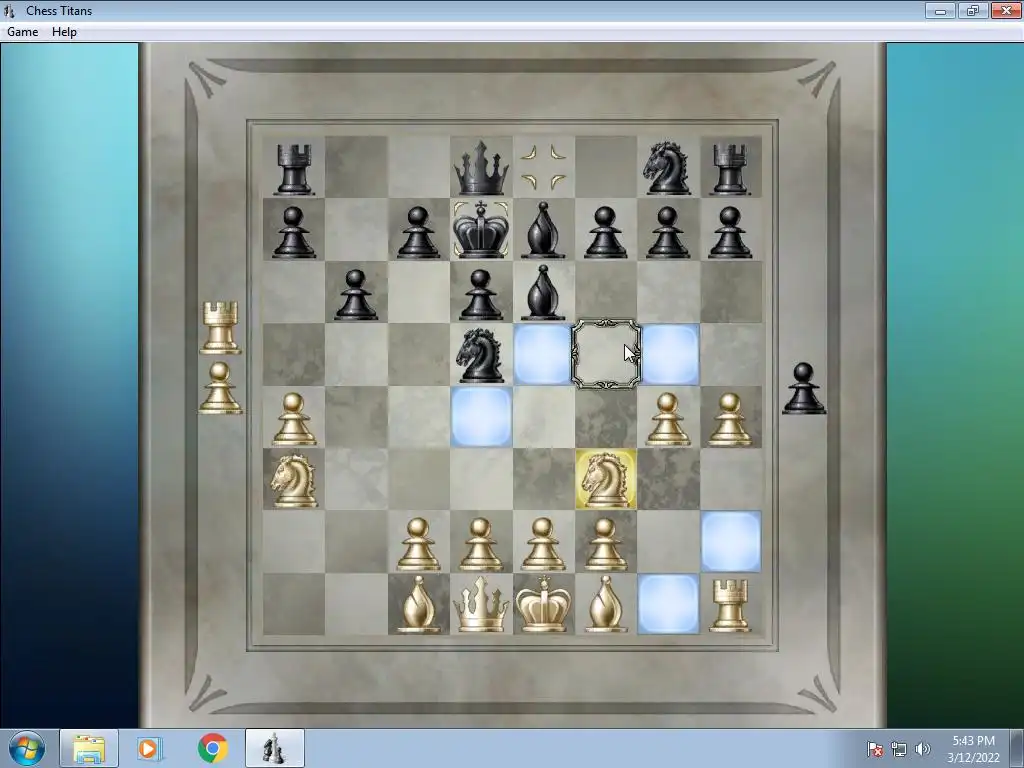Select the black pawn on f7

tap(605, 232)
